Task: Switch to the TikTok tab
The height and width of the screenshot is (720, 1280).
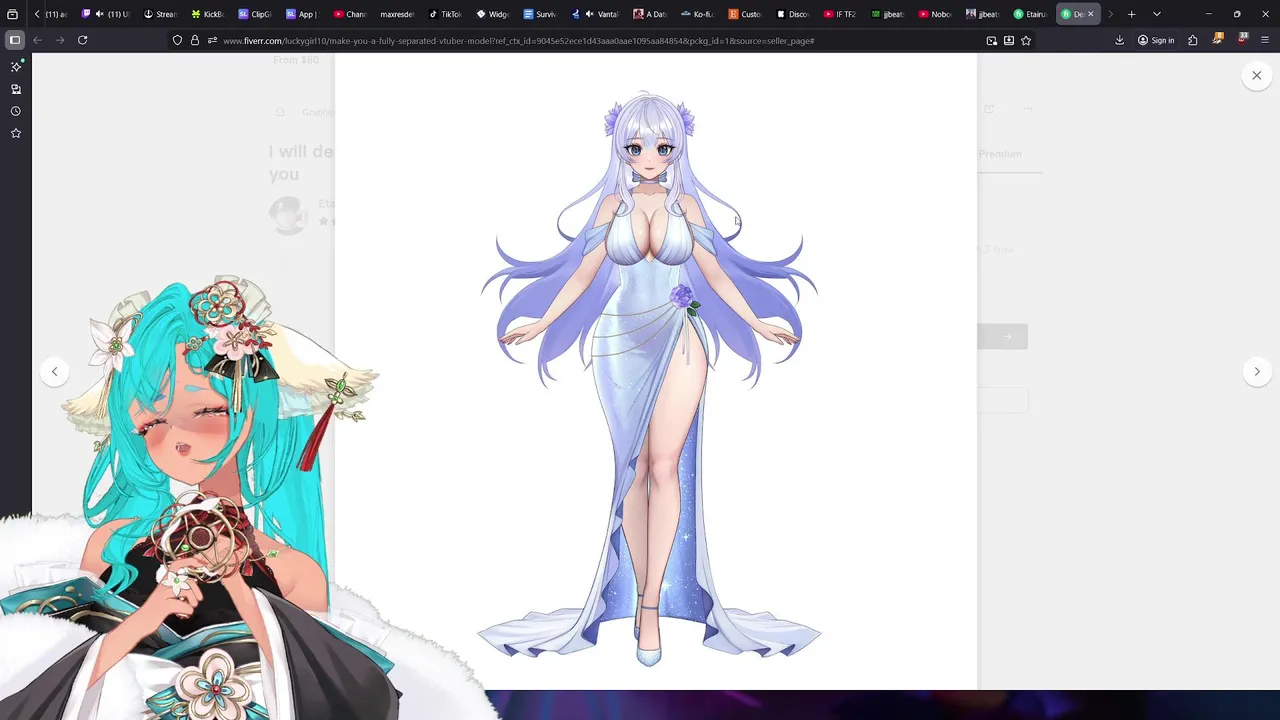Action: 445,14
